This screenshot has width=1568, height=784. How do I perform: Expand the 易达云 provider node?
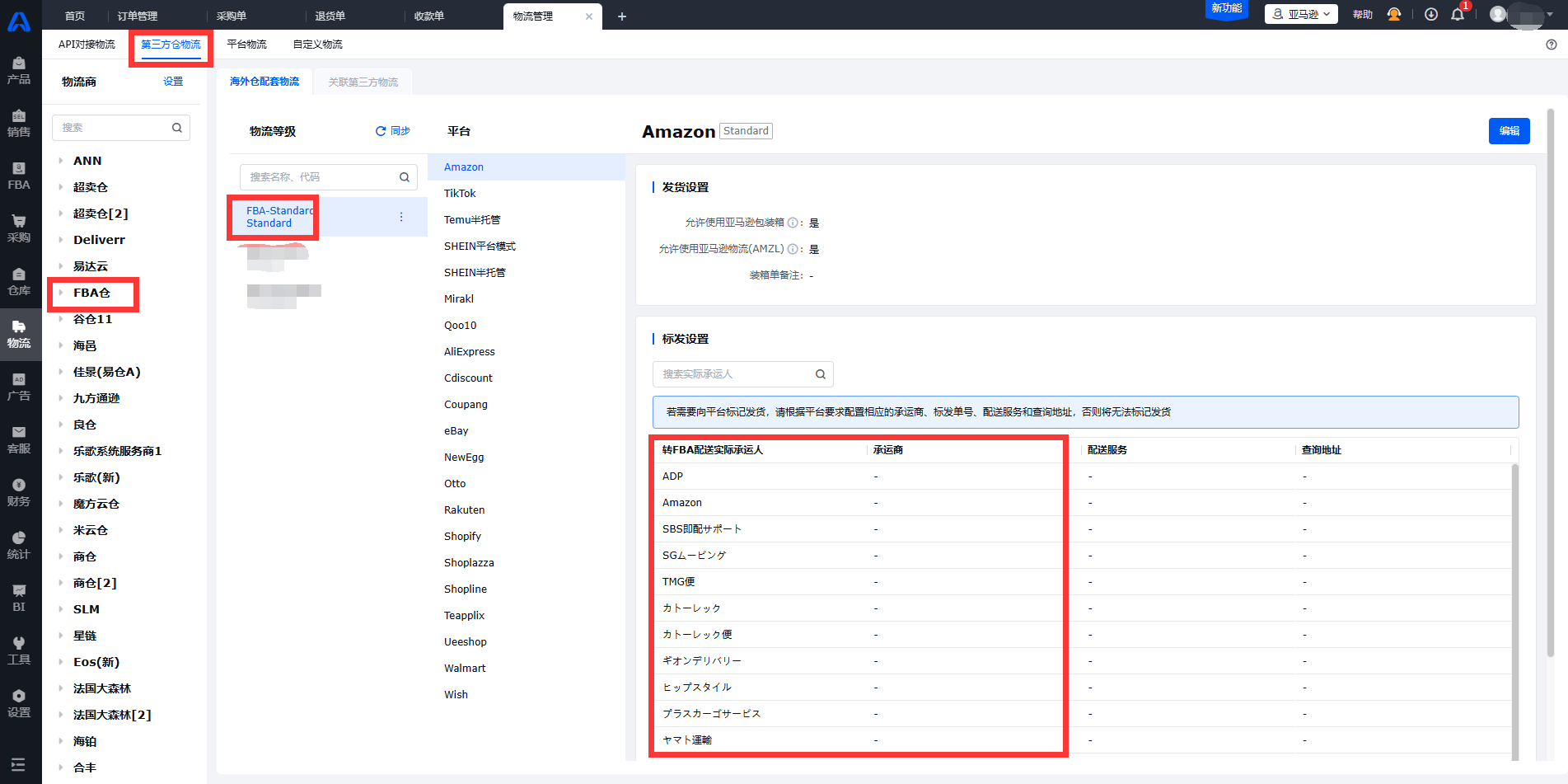coord(61,266)
